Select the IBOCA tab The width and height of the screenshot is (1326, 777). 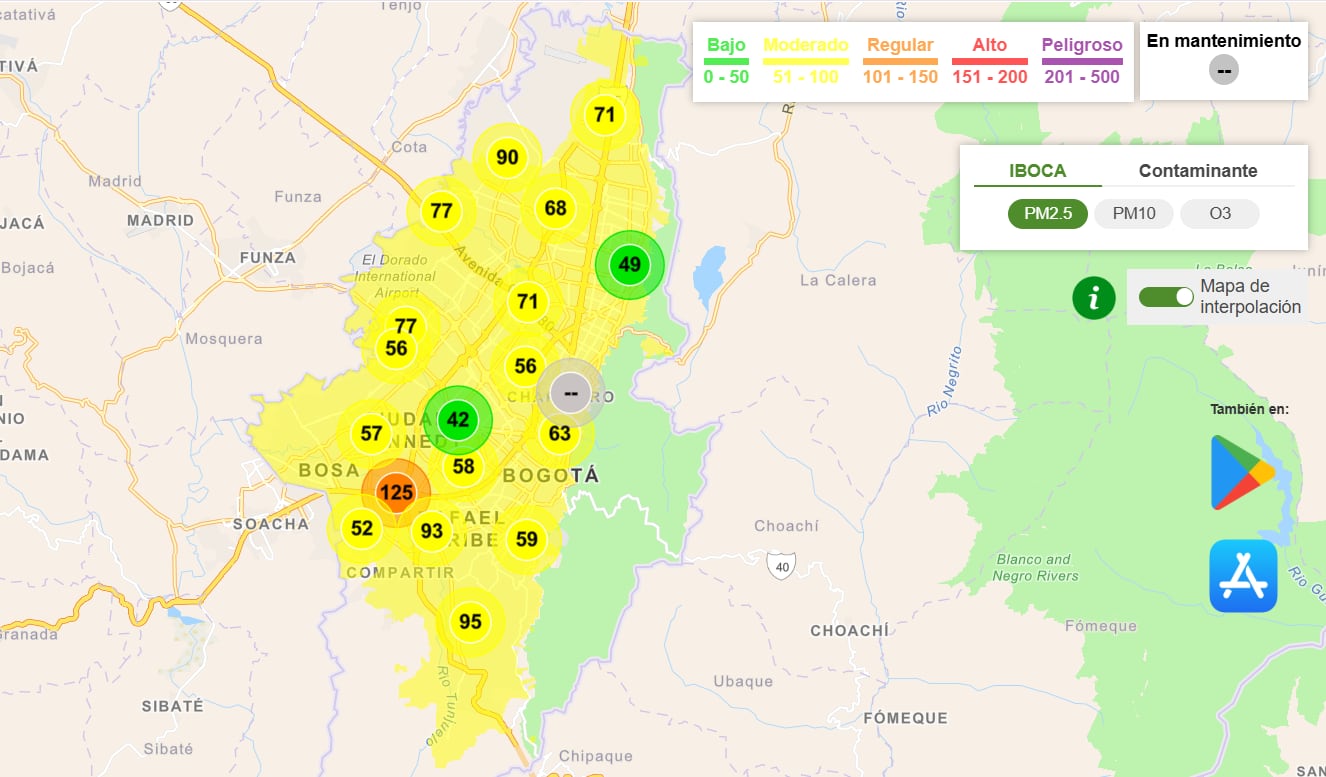point(1037,170)
